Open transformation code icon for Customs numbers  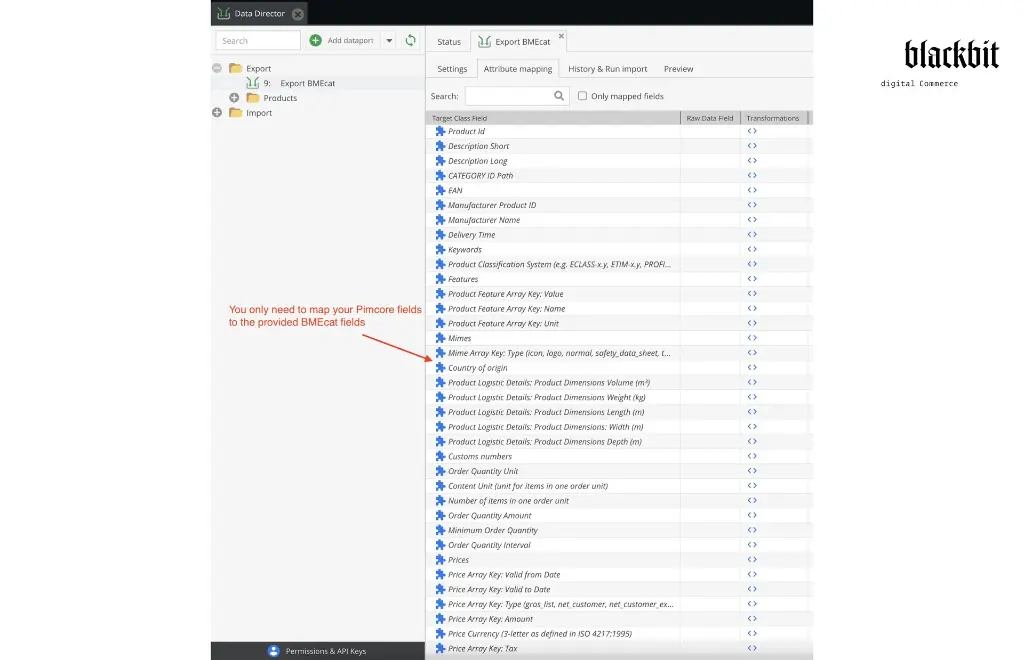(752, 456)
